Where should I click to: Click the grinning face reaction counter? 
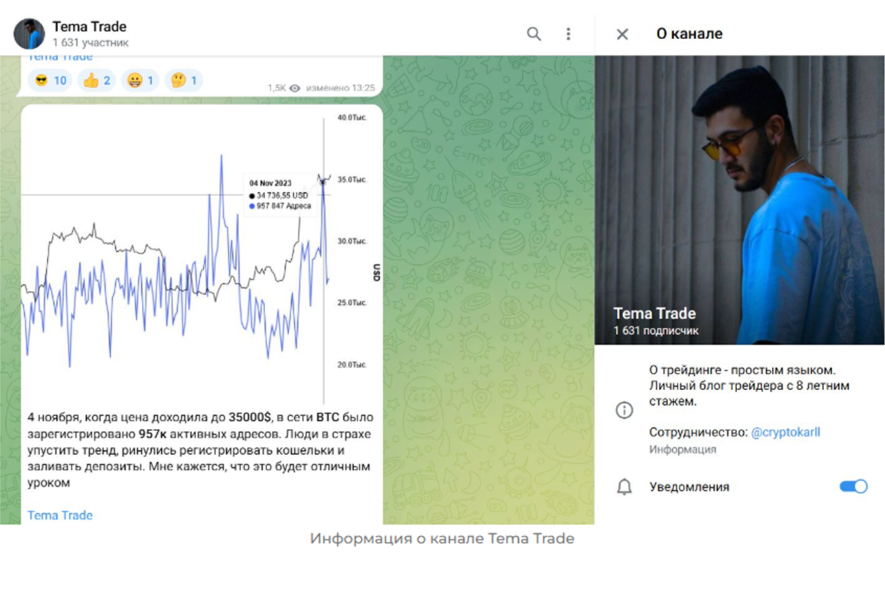[134, 81]
